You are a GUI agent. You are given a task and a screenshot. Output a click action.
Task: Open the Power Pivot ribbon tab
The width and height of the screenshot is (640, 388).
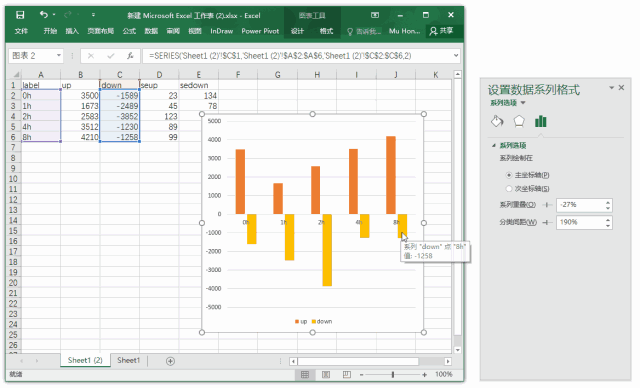click(x=260, y=31)
